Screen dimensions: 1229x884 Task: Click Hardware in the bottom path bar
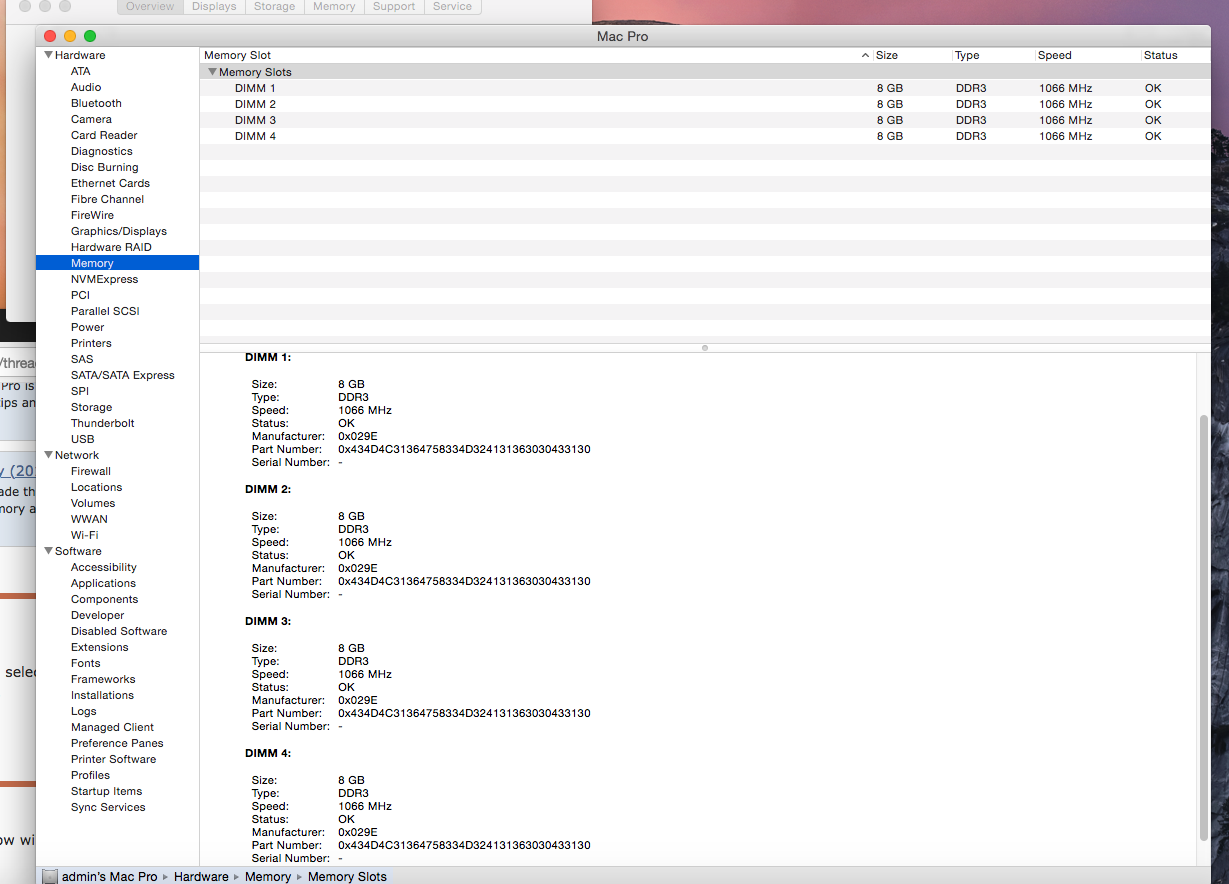pyautogui.click(x=201, y=876)
